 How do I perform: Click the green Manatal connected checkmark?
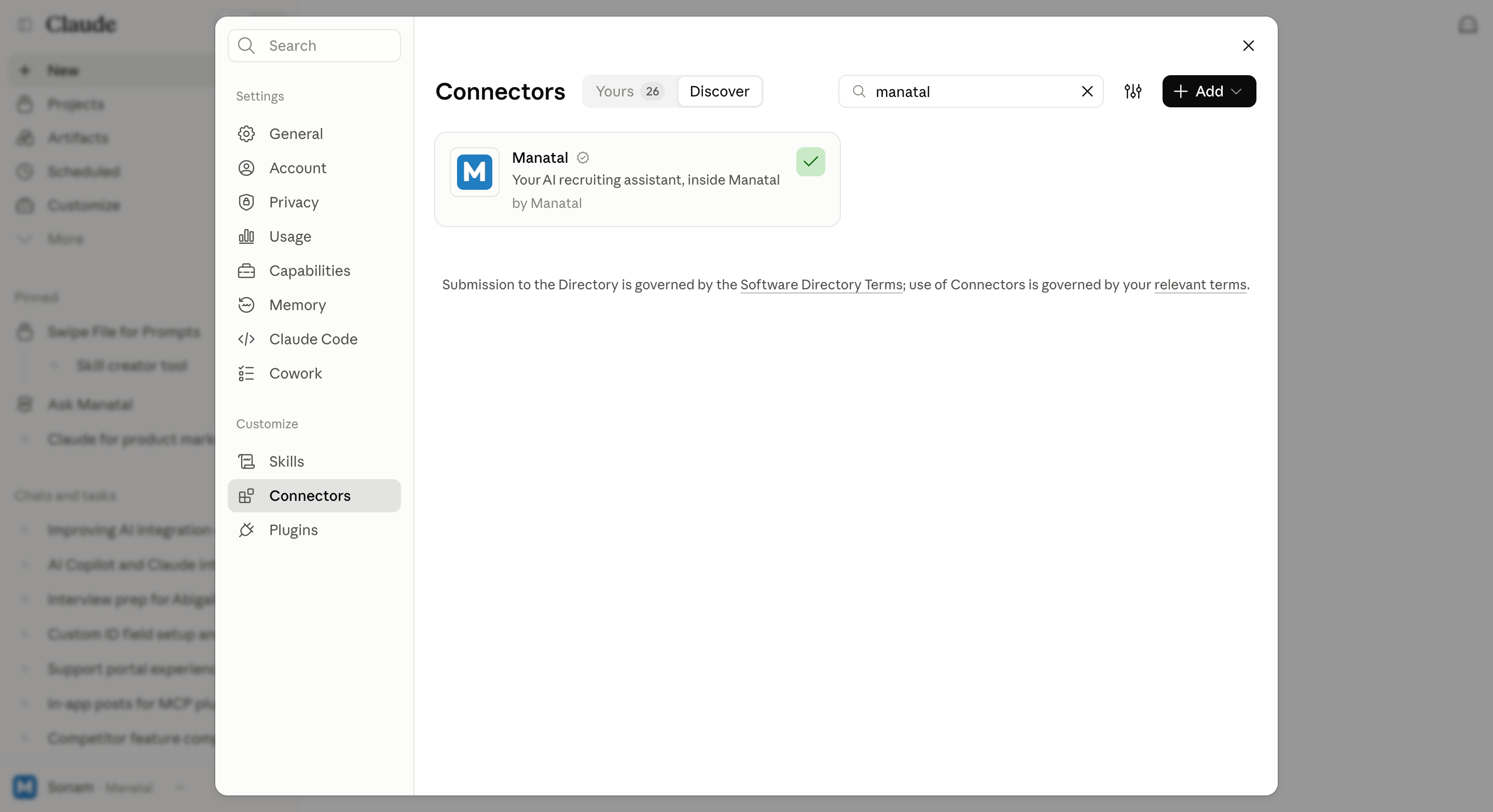[x=811, y=162]
